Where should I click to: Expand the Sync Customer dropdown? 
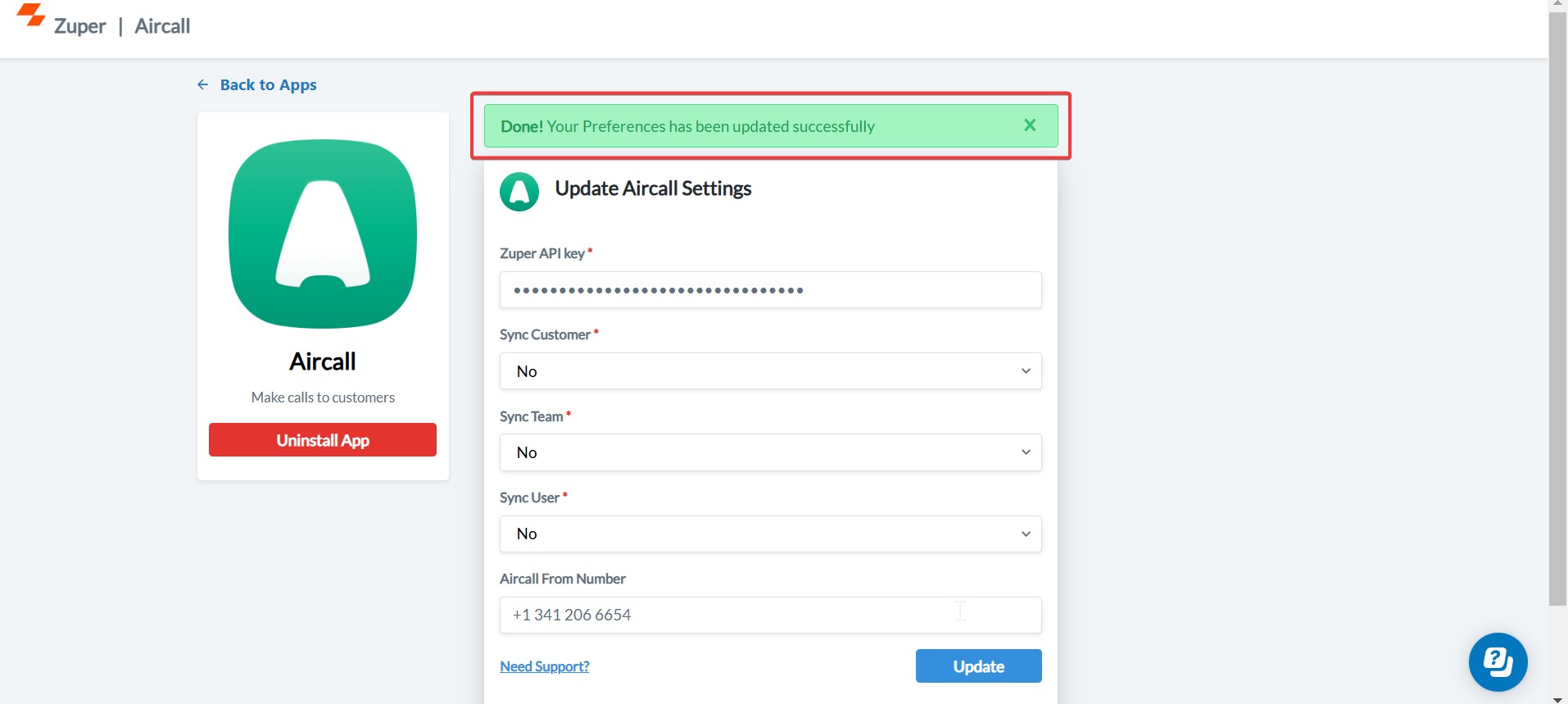[770, 371]
